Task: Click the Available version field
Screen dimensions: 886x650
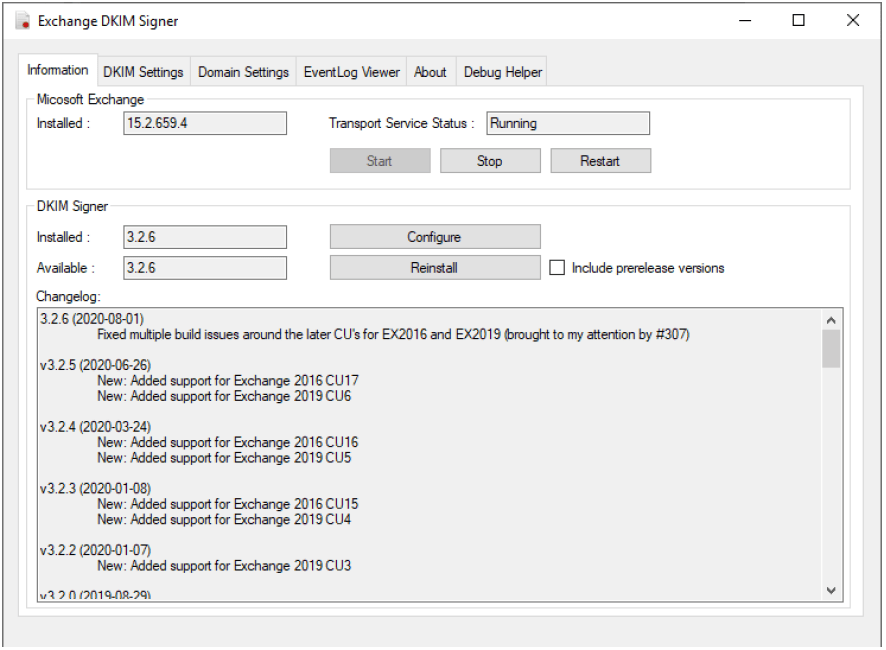Action: tap(204, 268)
